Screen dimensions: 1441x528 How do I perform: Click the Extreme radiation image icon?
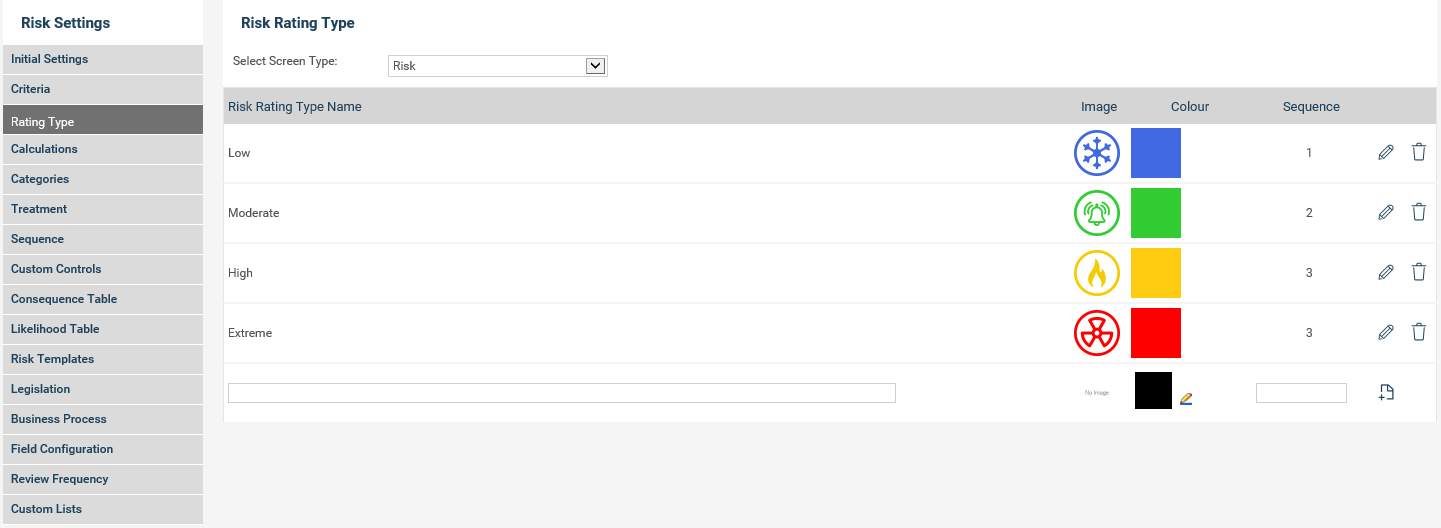1097,333
